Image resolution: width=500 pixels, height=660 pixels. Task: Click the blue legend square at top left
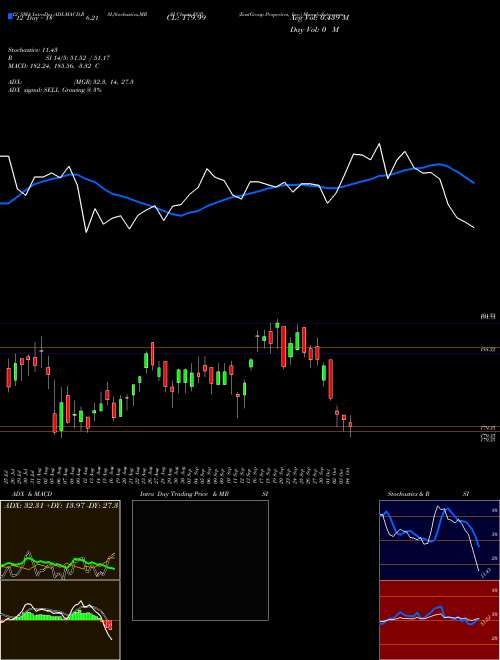coord(11,17)
